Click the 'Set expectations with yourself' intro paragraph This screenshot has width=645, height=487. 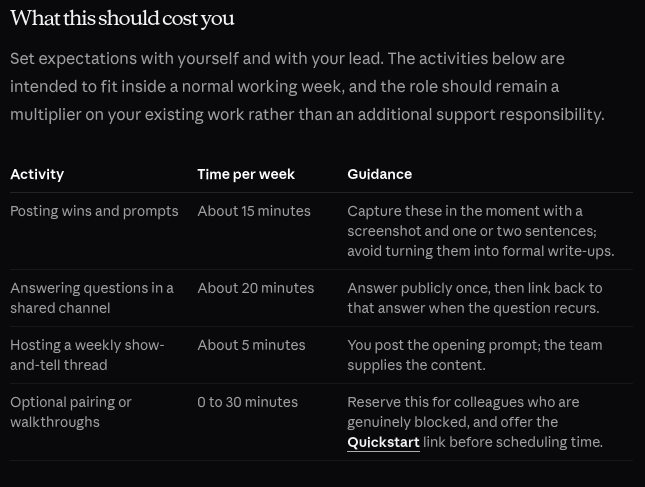pyautogui.click(x=307, y=87)
